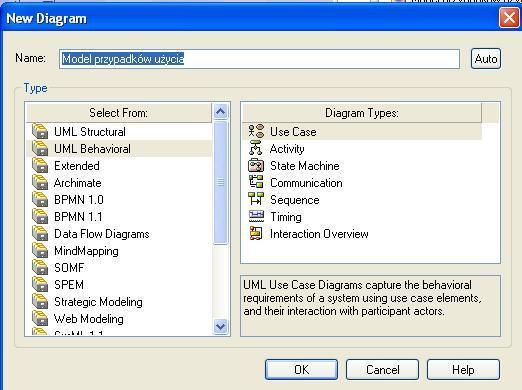Select the Strategic Modeling label

[x=98, y=302]
